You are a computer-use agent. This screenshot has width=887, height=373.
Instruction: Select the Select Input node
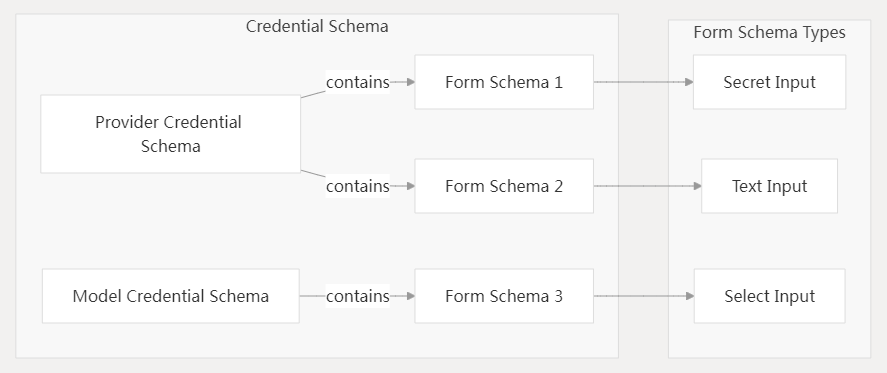click(769, 296)
